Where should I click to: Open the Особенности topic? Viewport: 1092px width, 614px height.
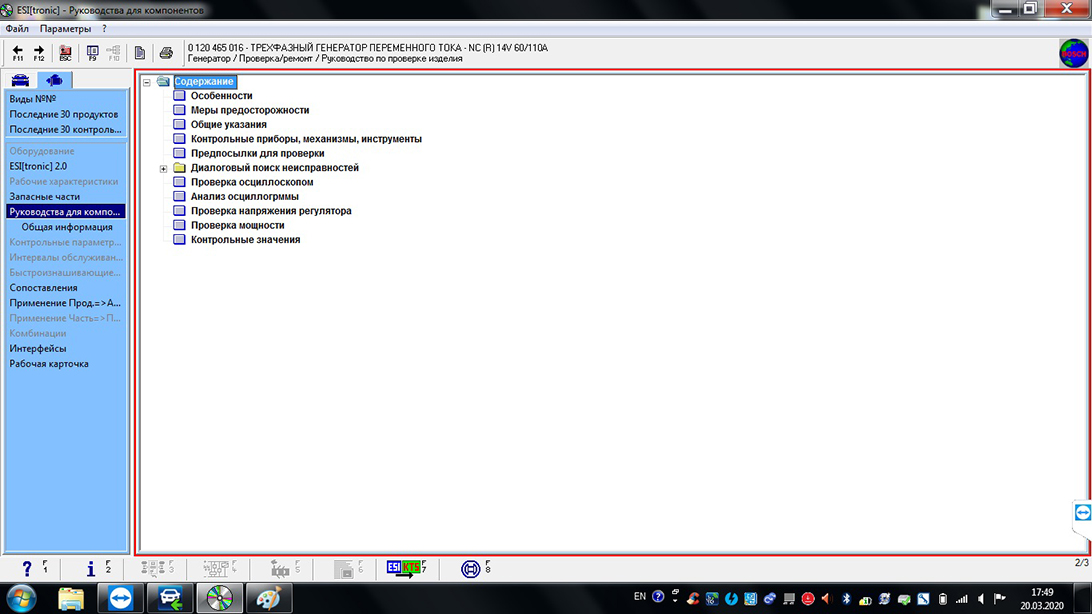pos(221,95)
